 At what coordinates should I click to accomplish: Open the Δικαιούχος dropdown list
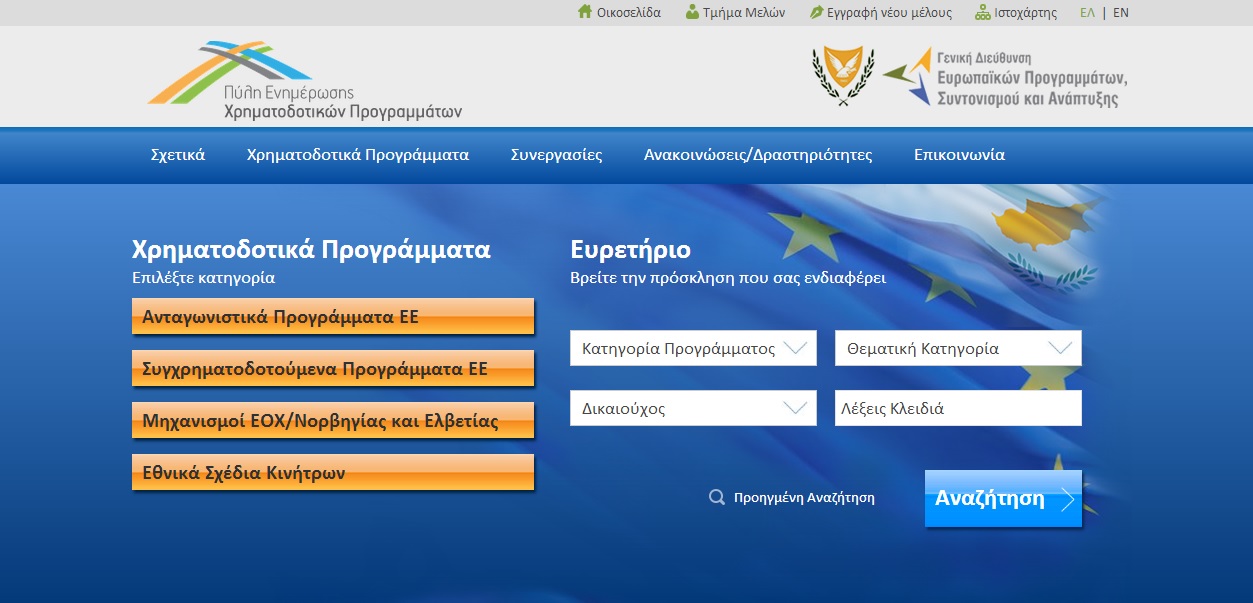(x=693, y=408)
